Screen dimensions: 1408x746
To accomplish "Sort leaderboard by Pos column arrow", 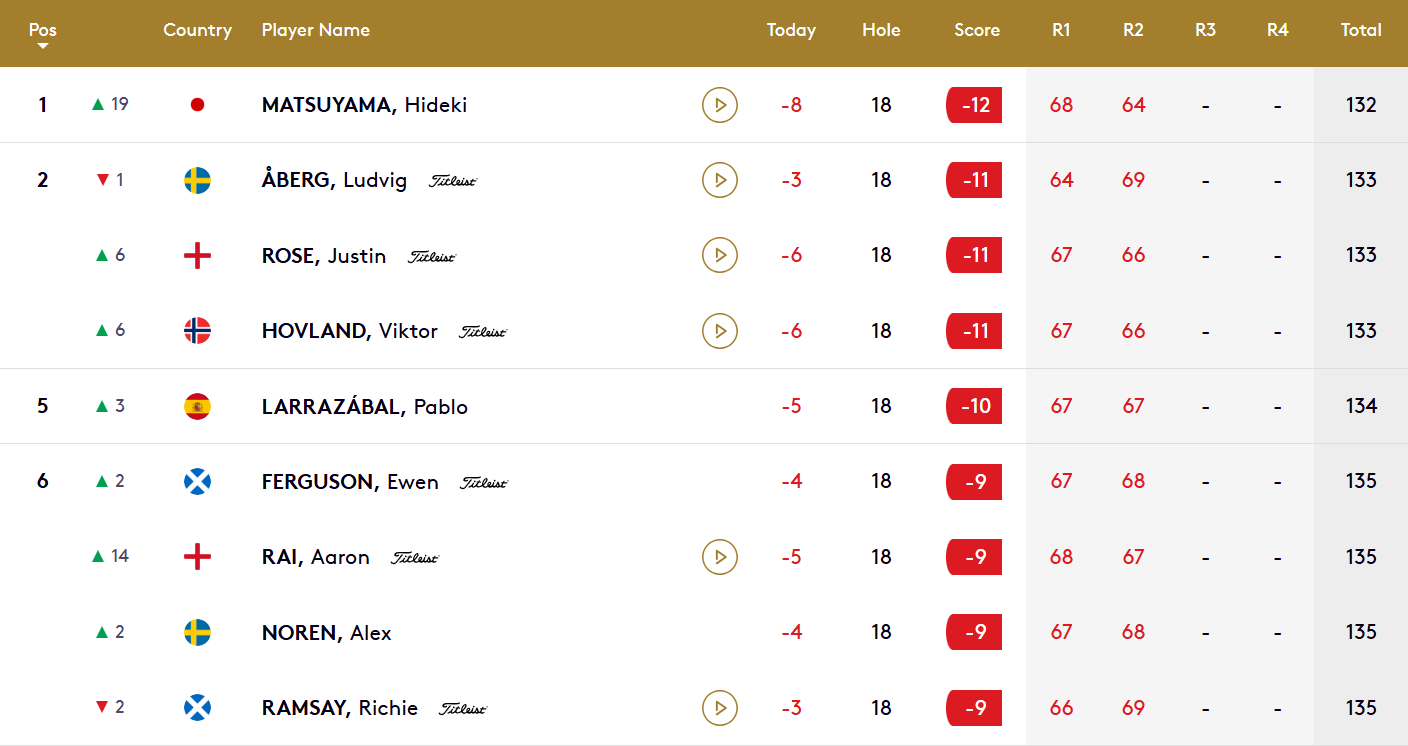I will [x=42, y=46].
